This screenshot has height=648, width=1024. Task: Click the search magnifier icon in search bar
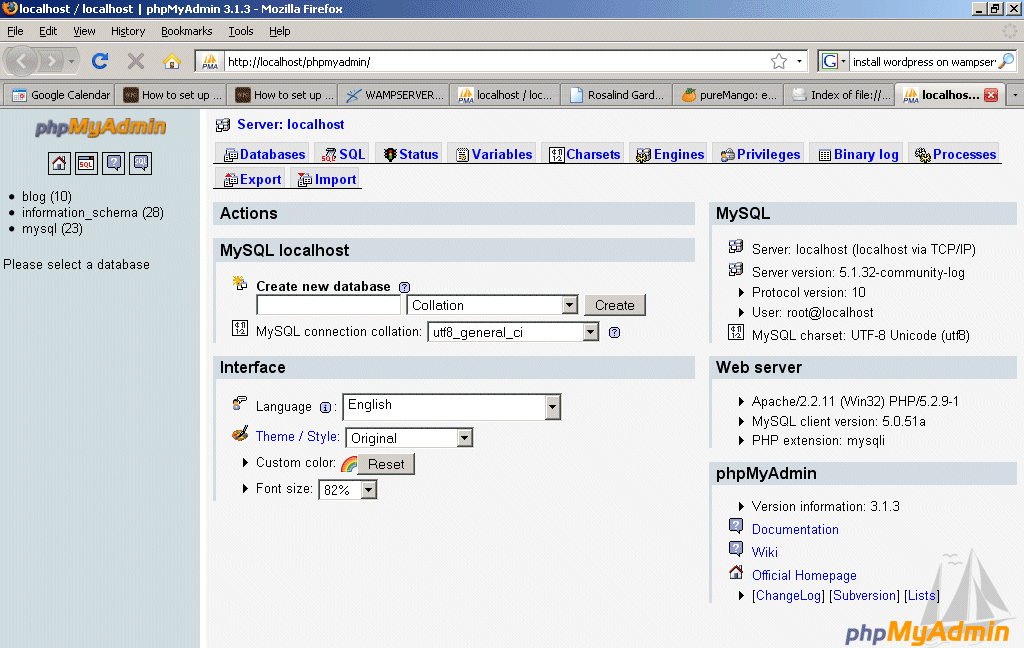pos(1007,61)
